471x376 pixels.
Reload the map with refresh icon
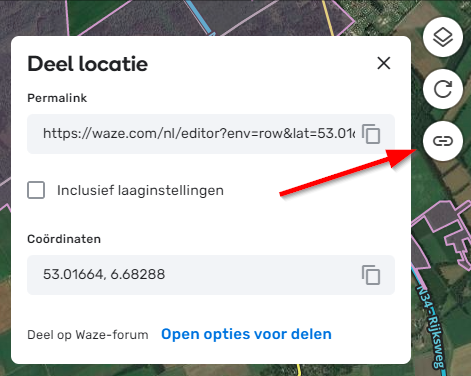443,89
